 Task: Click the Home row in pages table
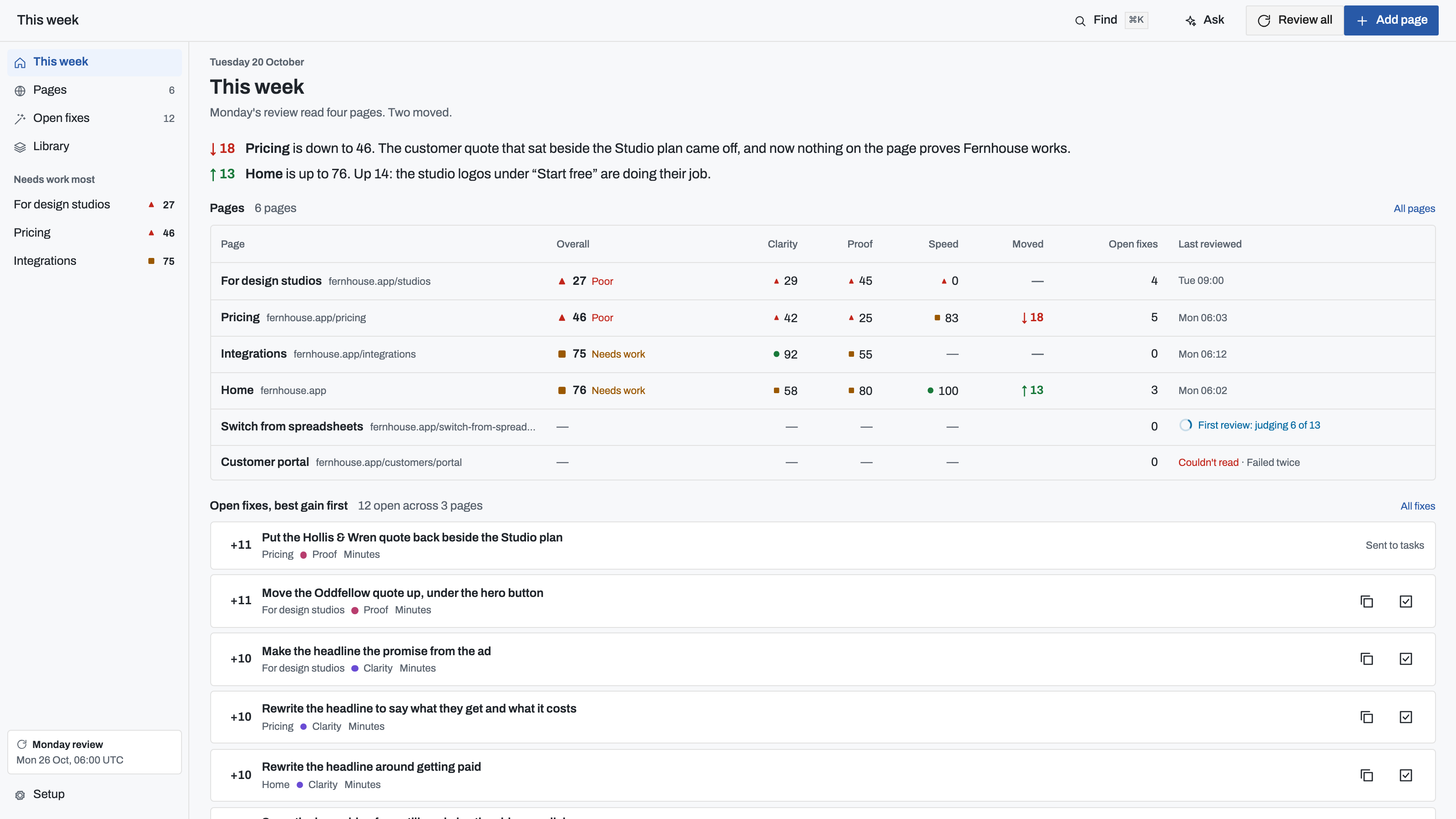pos(822,390)
